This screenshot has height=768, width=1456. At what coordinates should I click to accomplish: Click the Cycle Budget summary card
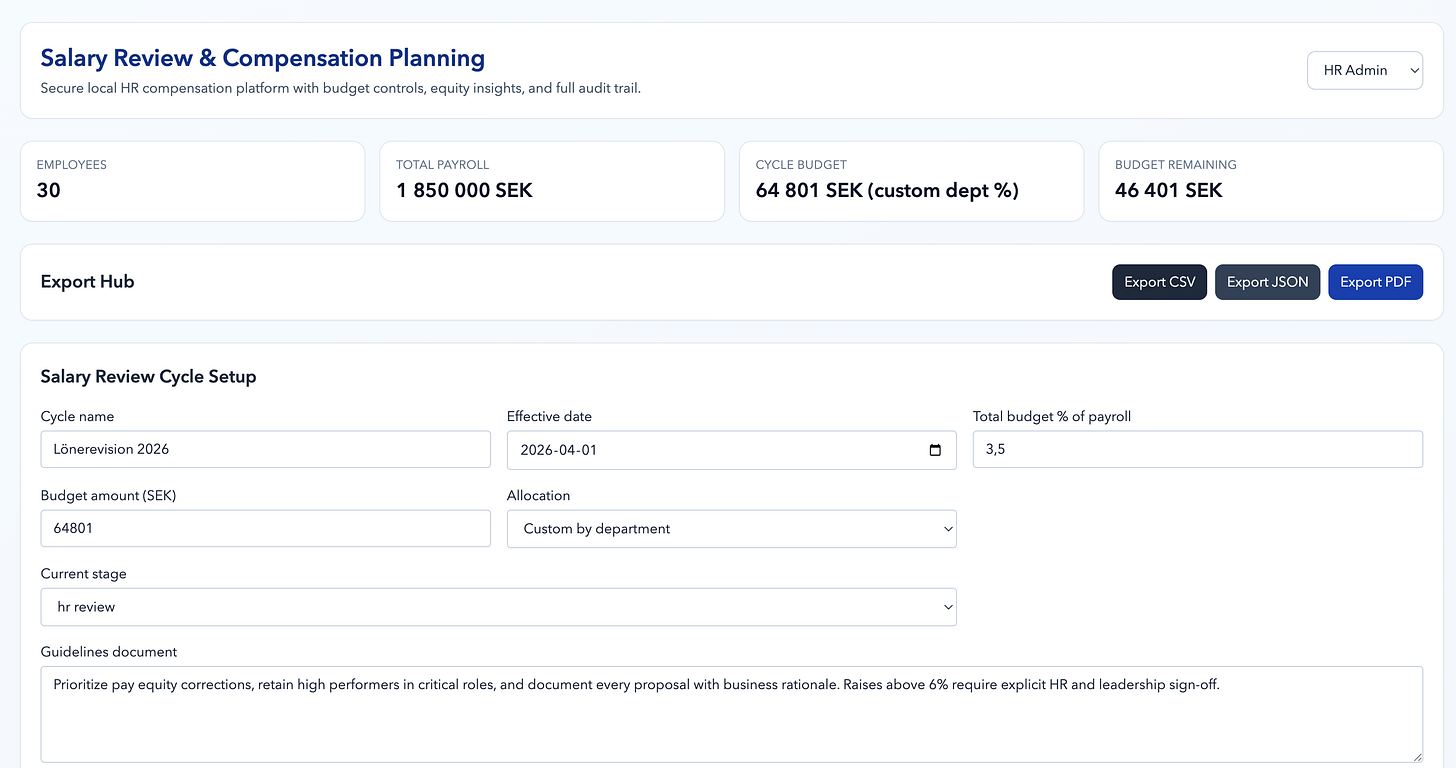[x=911, y=181]
